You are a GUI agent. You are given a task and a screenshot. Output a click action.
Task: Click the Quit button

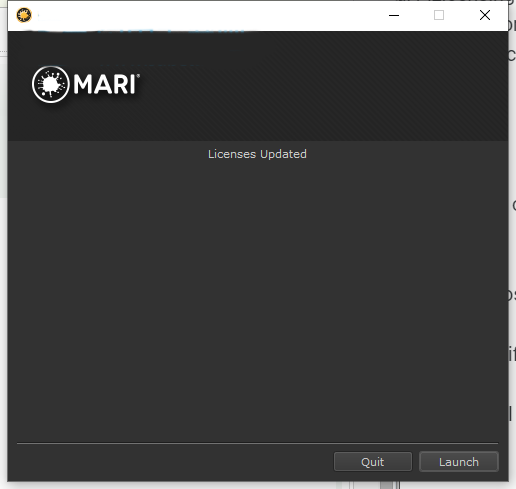(x=373, y=462)
